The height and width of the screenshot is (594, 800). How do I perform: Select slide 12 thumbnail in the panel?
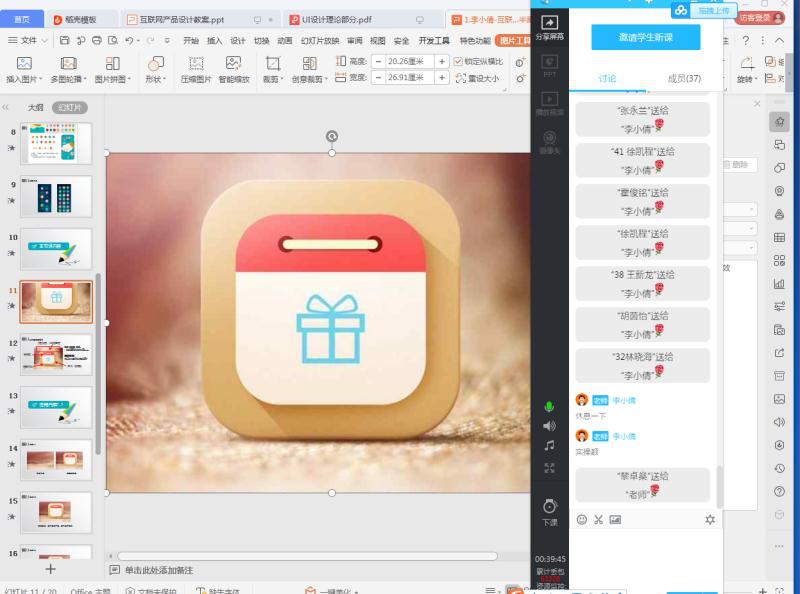pyautogui.click(x=56, y=354)
